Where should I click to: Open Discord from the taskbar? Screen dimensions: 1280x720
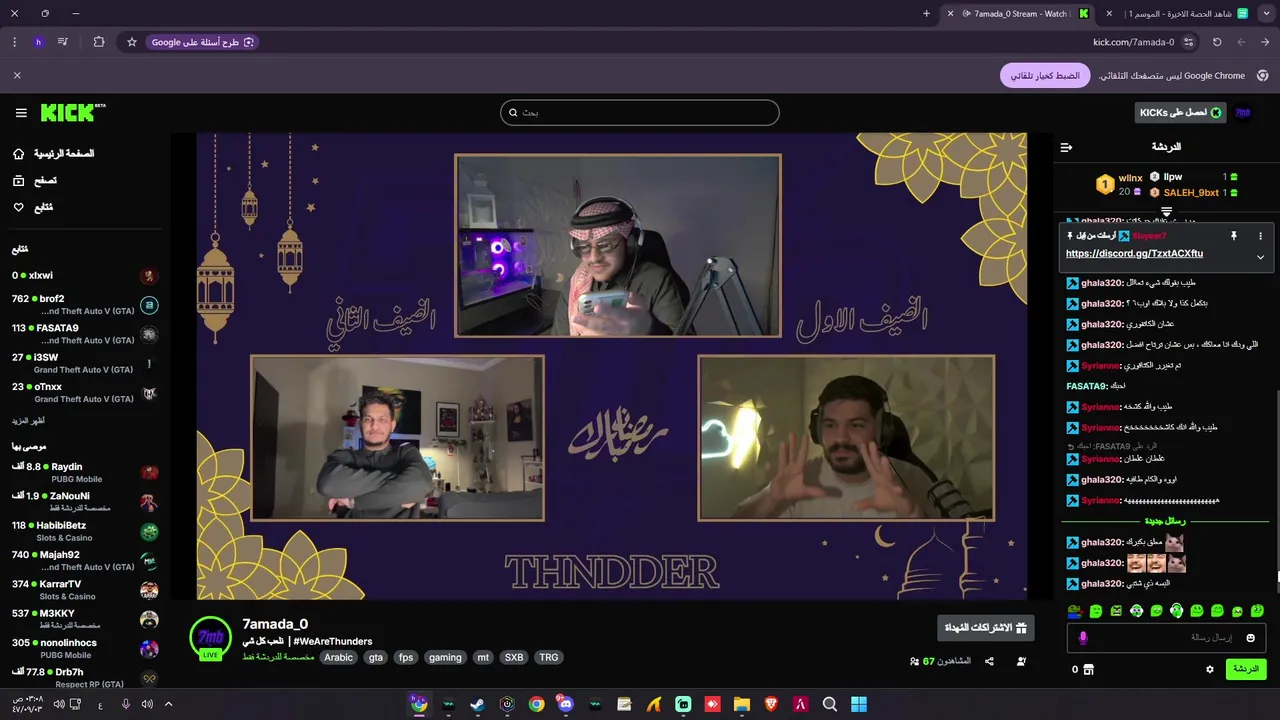point(566,704)
